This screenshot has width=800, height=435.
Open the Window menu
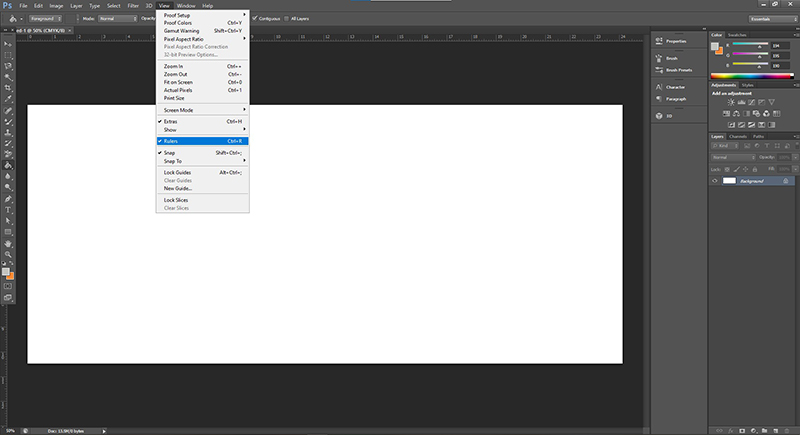pyautogui.click(x=185, y=5)
